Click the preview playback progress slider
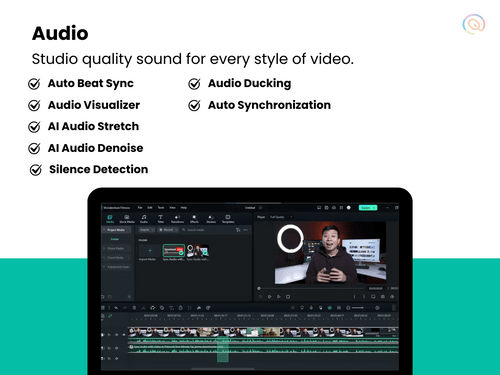500x375 pixels. [x=312, y=288]
